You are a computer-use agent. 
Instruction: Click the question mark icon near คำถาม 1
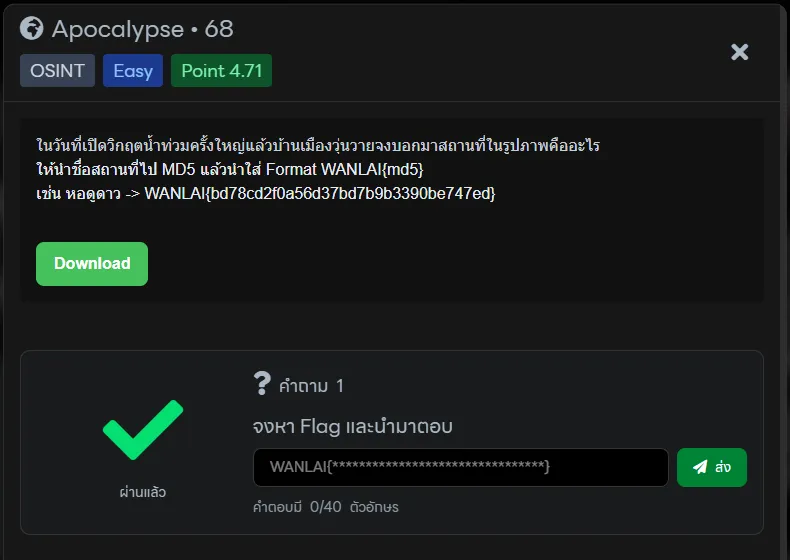[262, 383]
